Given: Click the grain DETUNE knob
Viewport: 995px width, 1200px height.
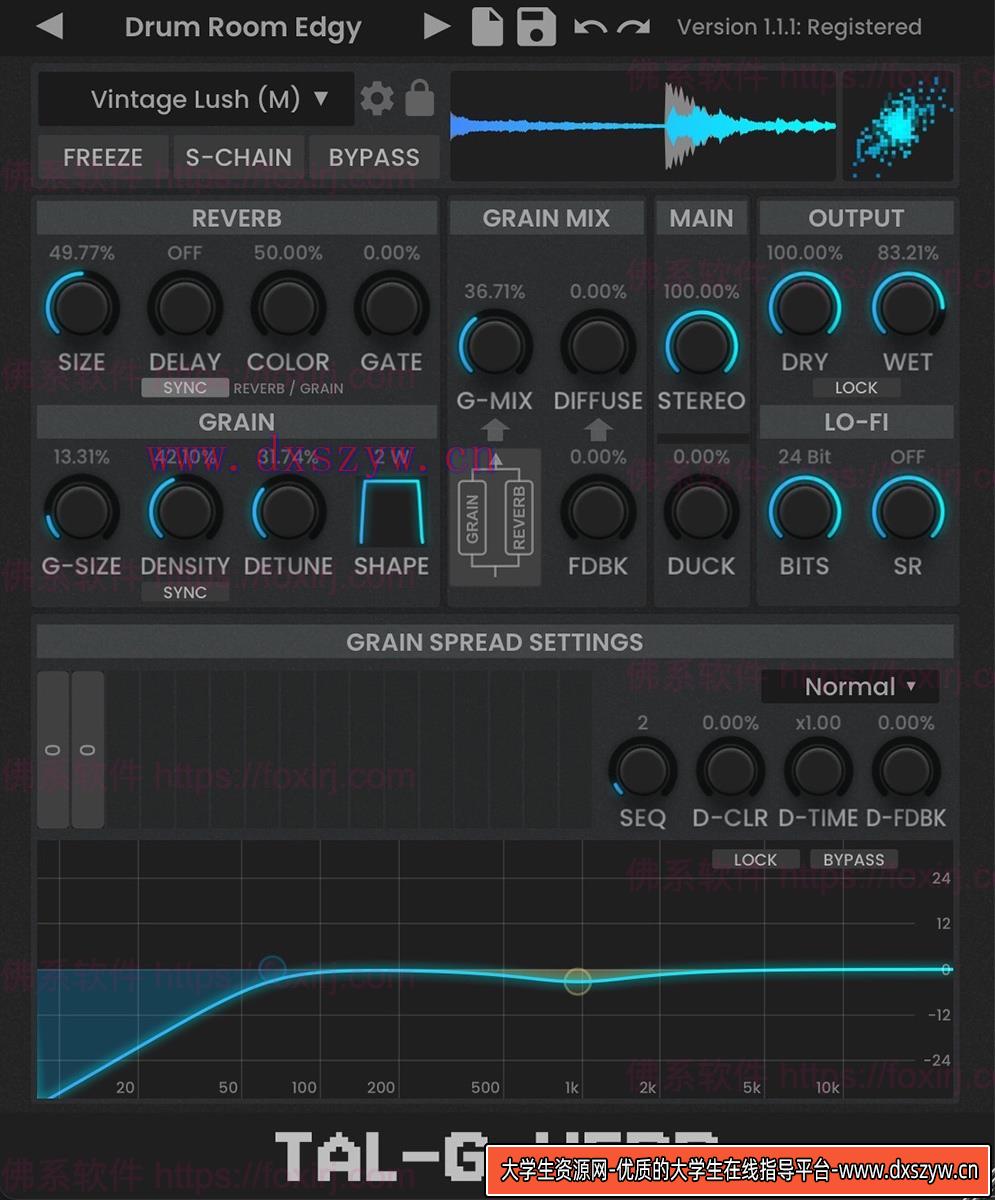Looking at the screenshot, I should pos(288,511).
